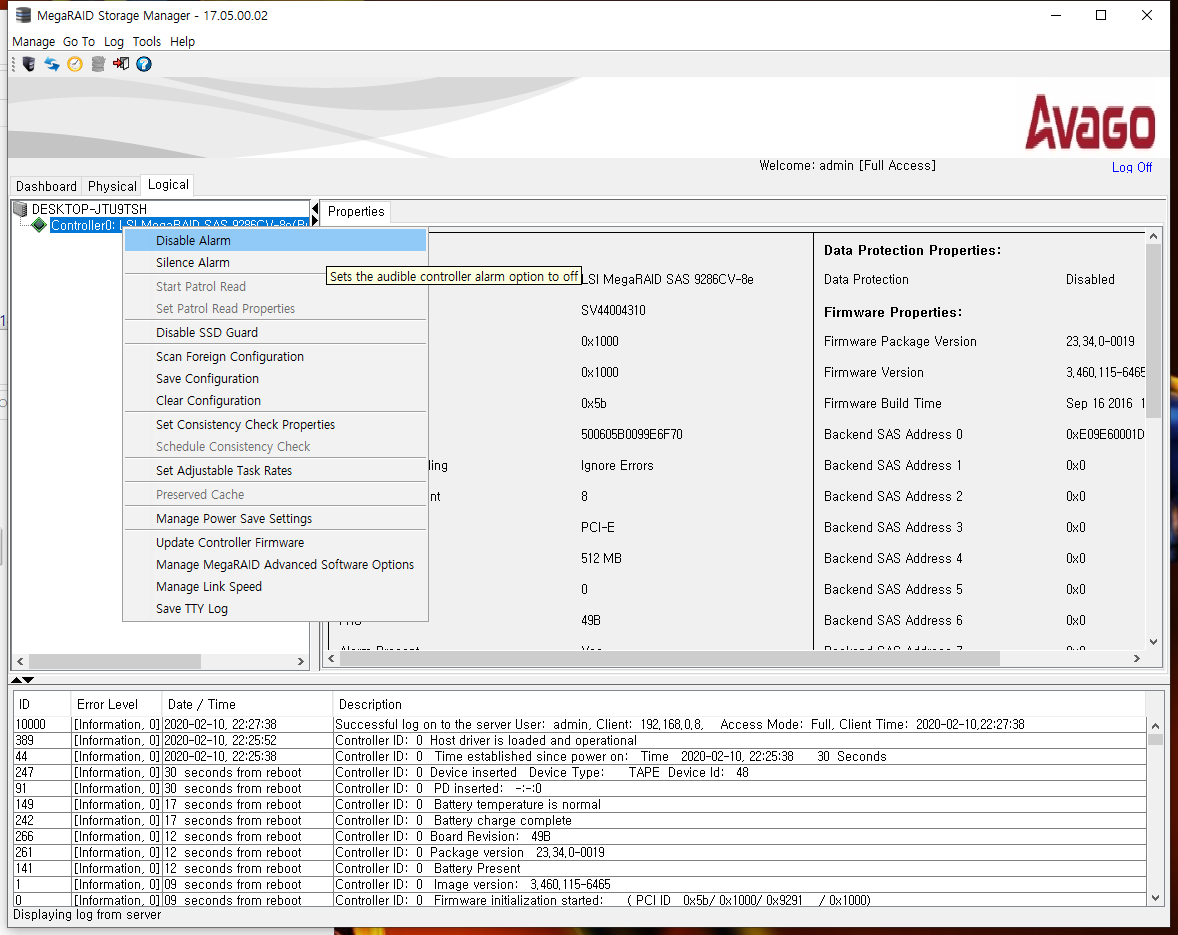Viewport: 1178px width, 935px height.
Task: Choose Save Configuration menu entry
Action: pos(276,379)
